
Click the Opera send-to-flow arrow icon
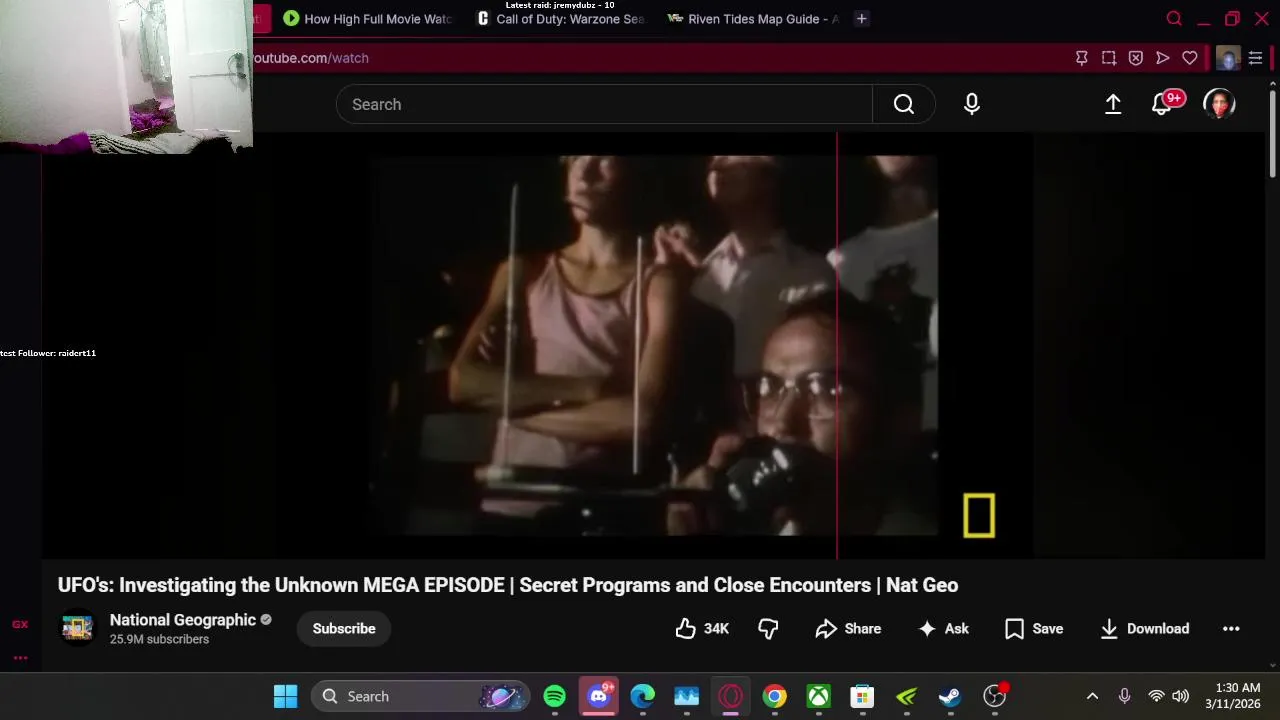coord(1163,58)
